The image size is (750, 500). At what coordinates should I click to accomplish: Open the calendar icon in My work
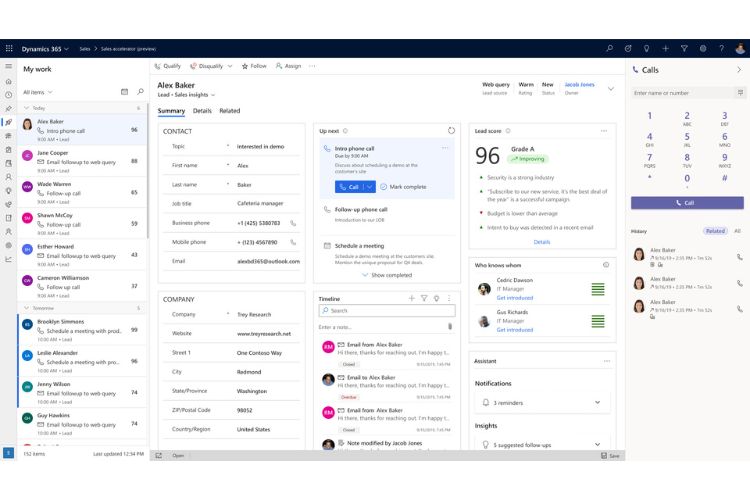click(124, 91)
